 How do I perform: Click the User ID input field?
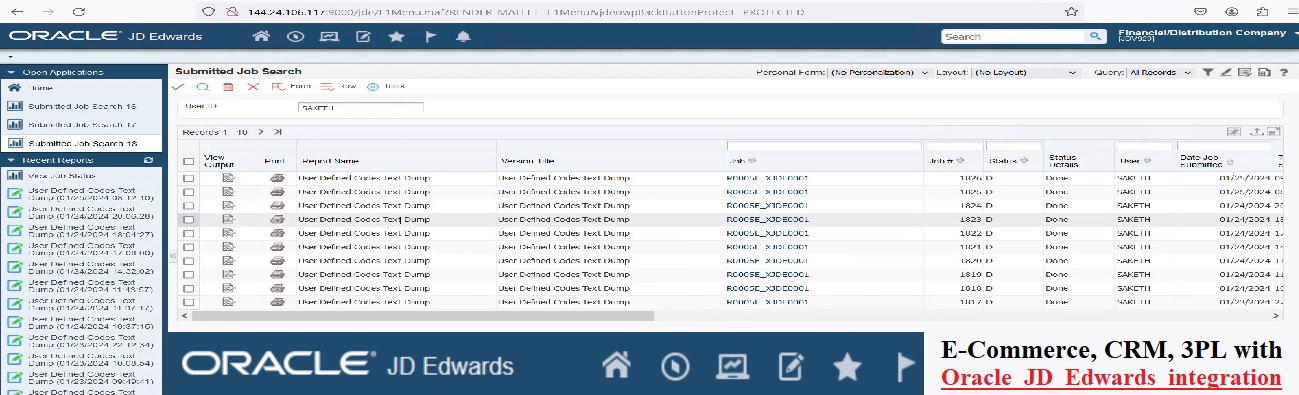[360, 108]
